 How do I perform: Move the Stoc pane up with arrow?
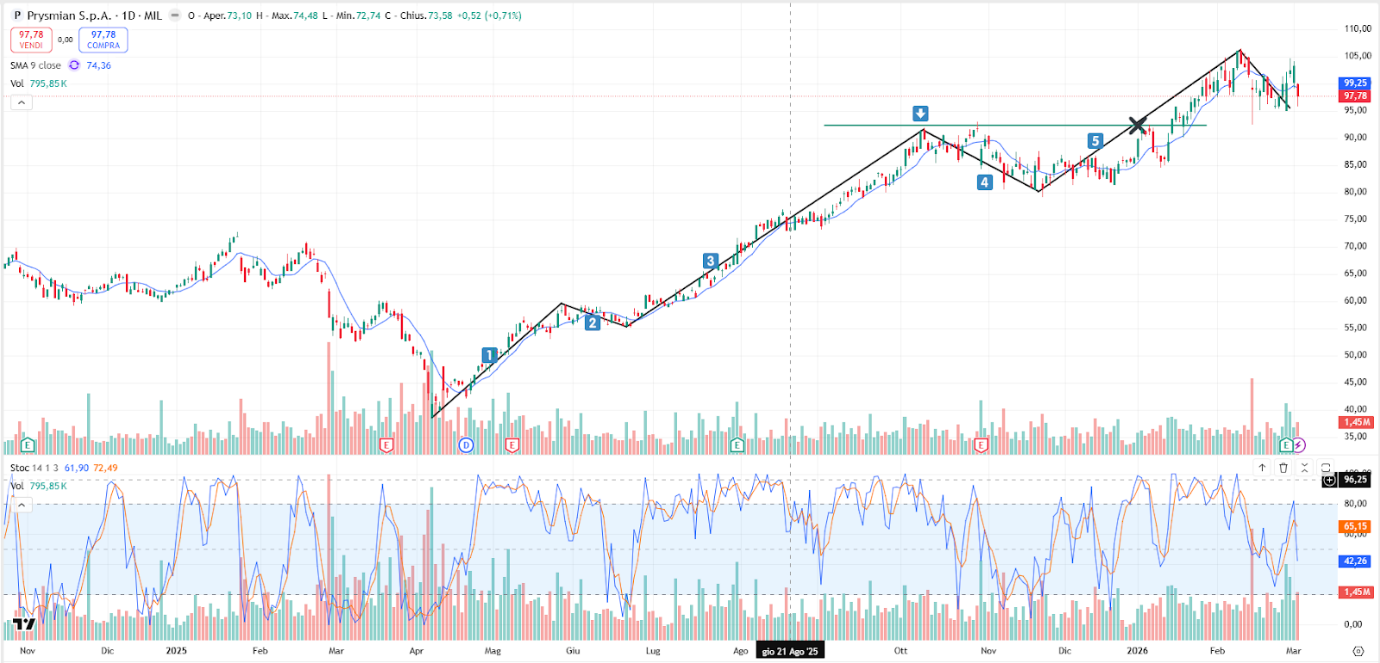(x=1262, y=467)
